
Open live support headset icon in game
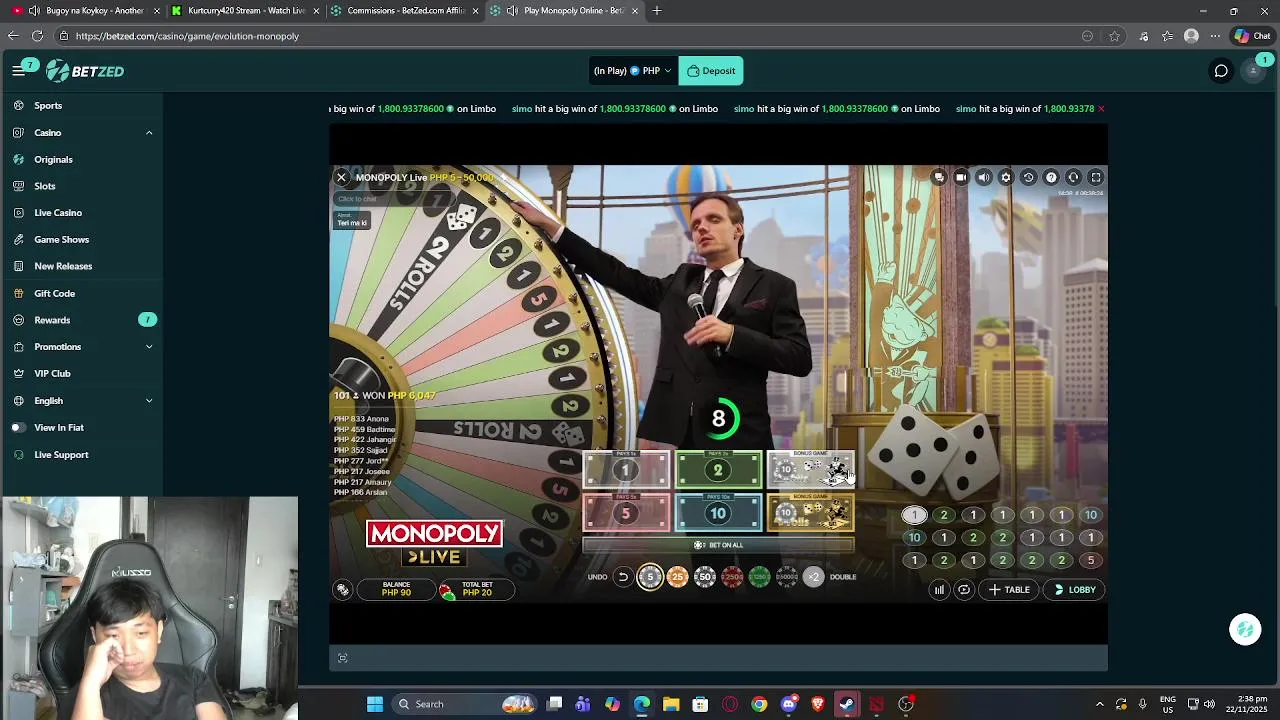click(1073, 177)
